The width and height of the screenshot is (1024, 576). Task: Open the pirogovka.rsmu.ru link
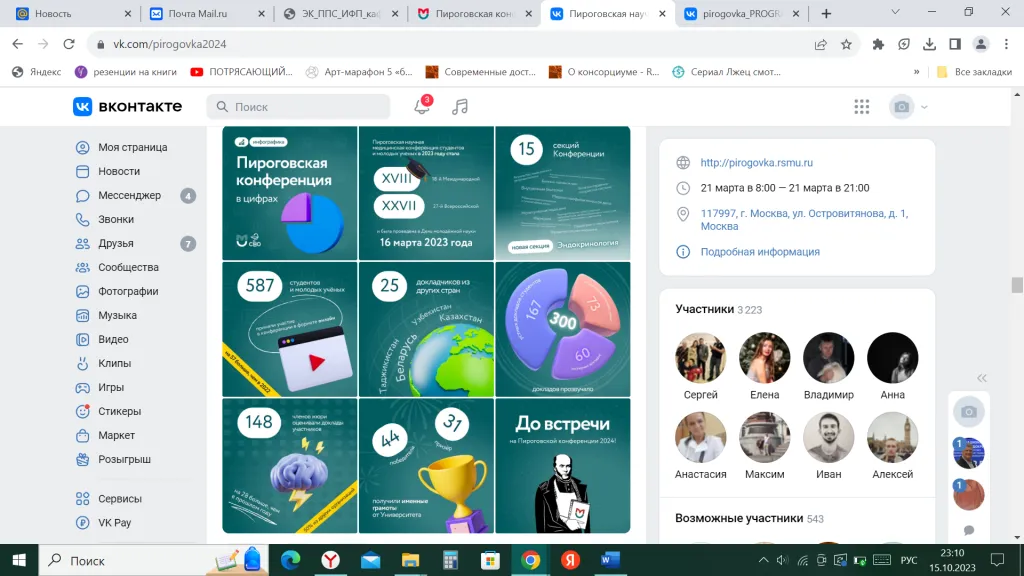tap(756, 163)
